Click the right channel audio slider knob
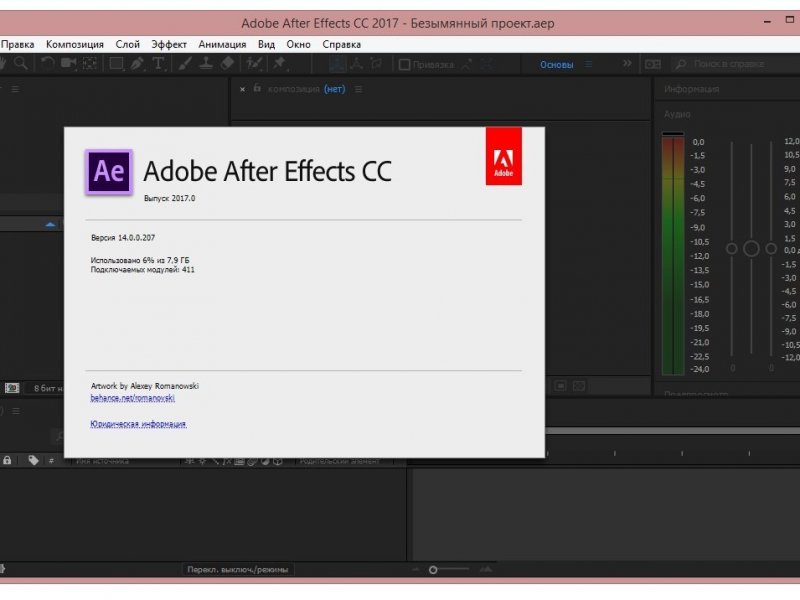 (771, 248)
